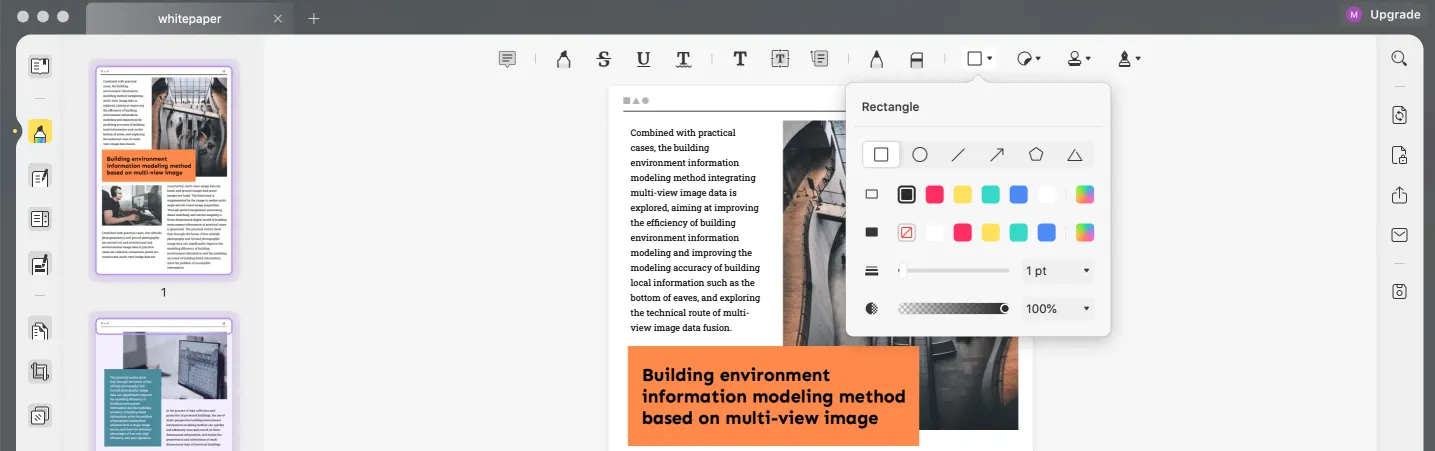Viewport: 1435px width, 451px height.
Task: Open Fill and Sign mode in sidebar
Action: 40,264
